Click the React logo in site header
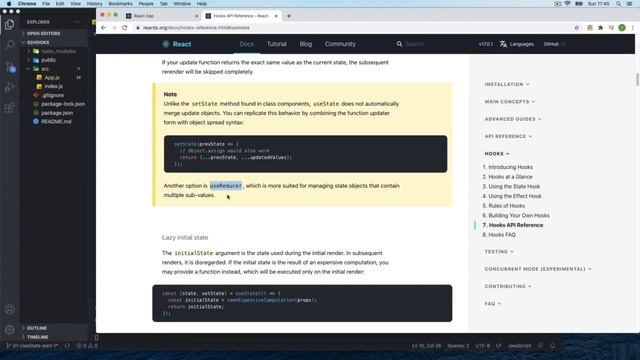Screen dimensions: 640x360 tap(177, 44)
